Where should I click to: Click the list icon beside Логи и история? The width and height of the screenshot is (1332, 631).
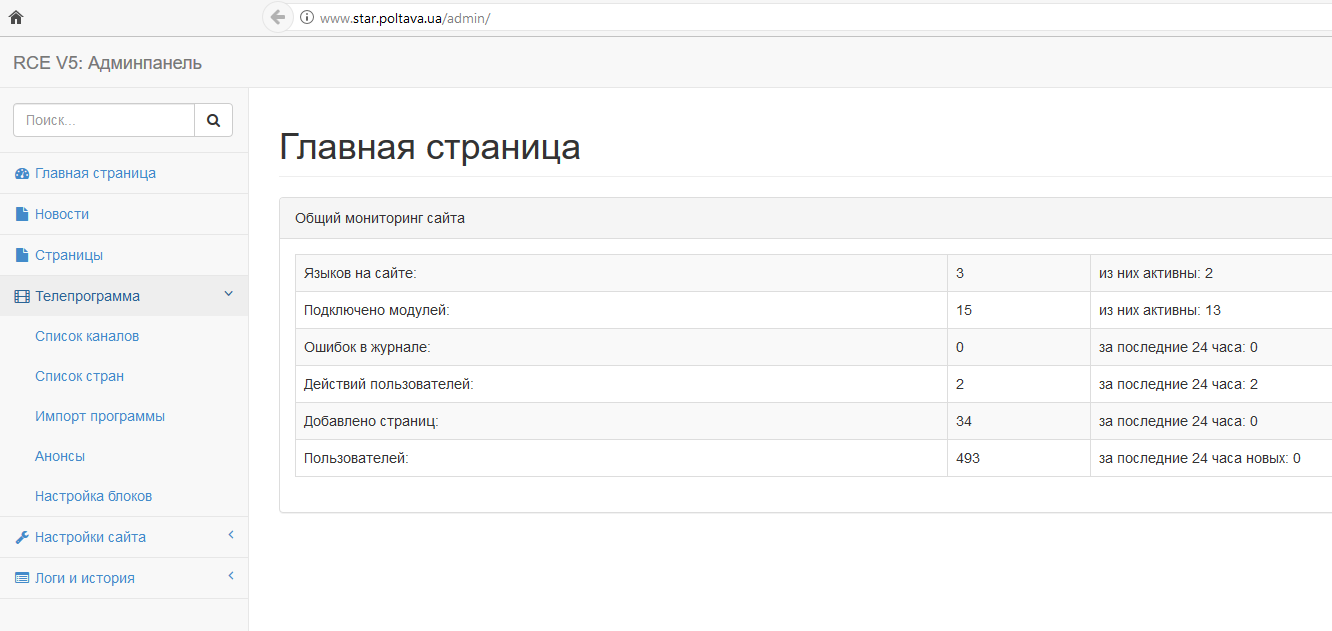22,578
